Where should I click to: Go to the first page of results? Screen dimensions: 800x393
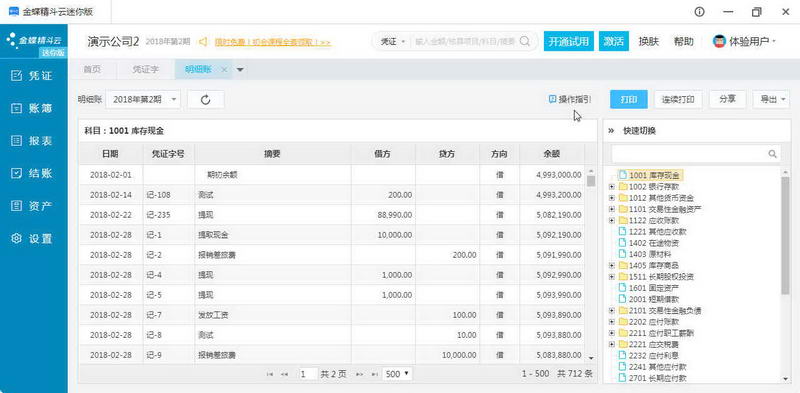[x=270, y=374]
